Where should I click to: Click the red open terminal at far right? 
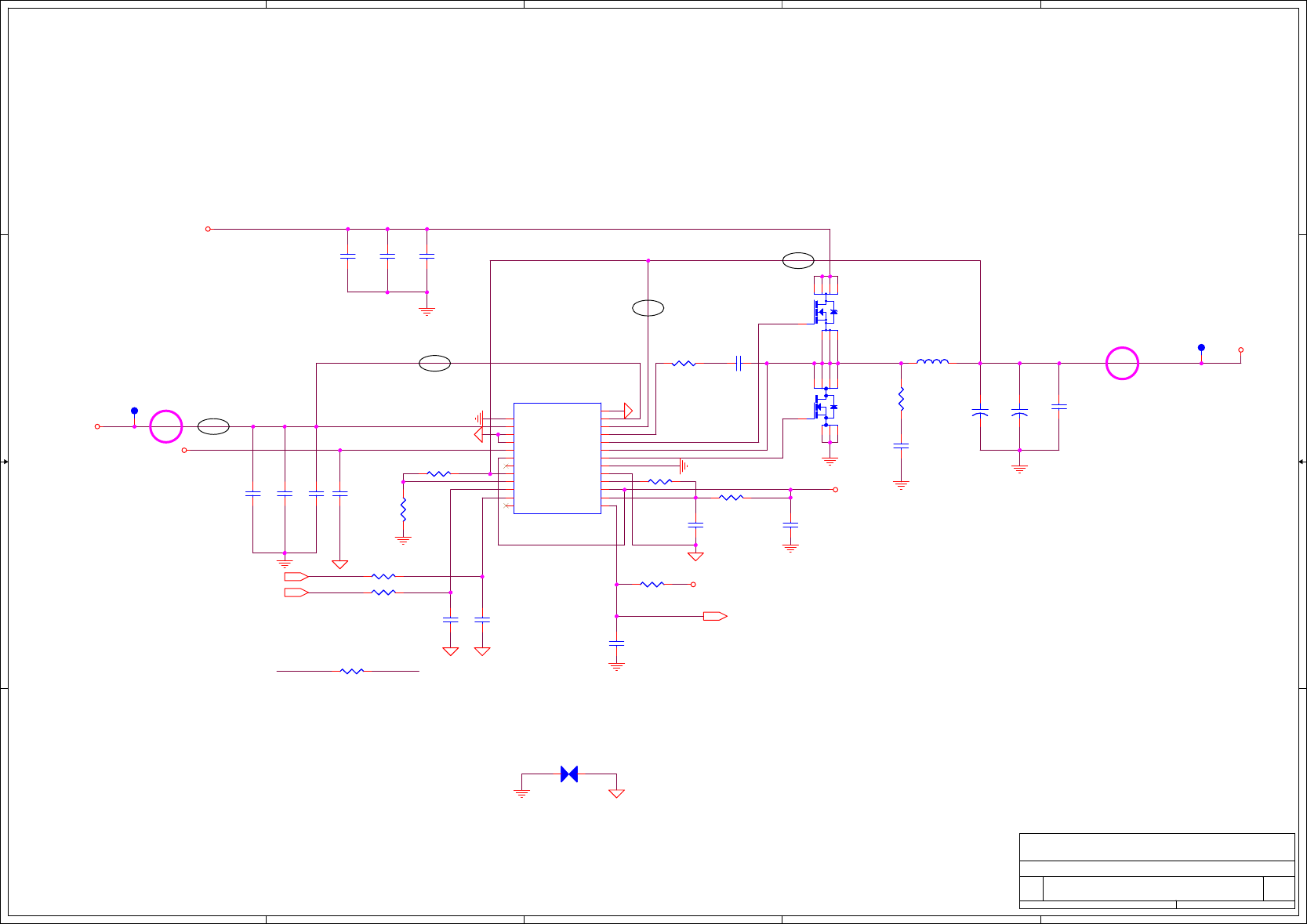1240,350
